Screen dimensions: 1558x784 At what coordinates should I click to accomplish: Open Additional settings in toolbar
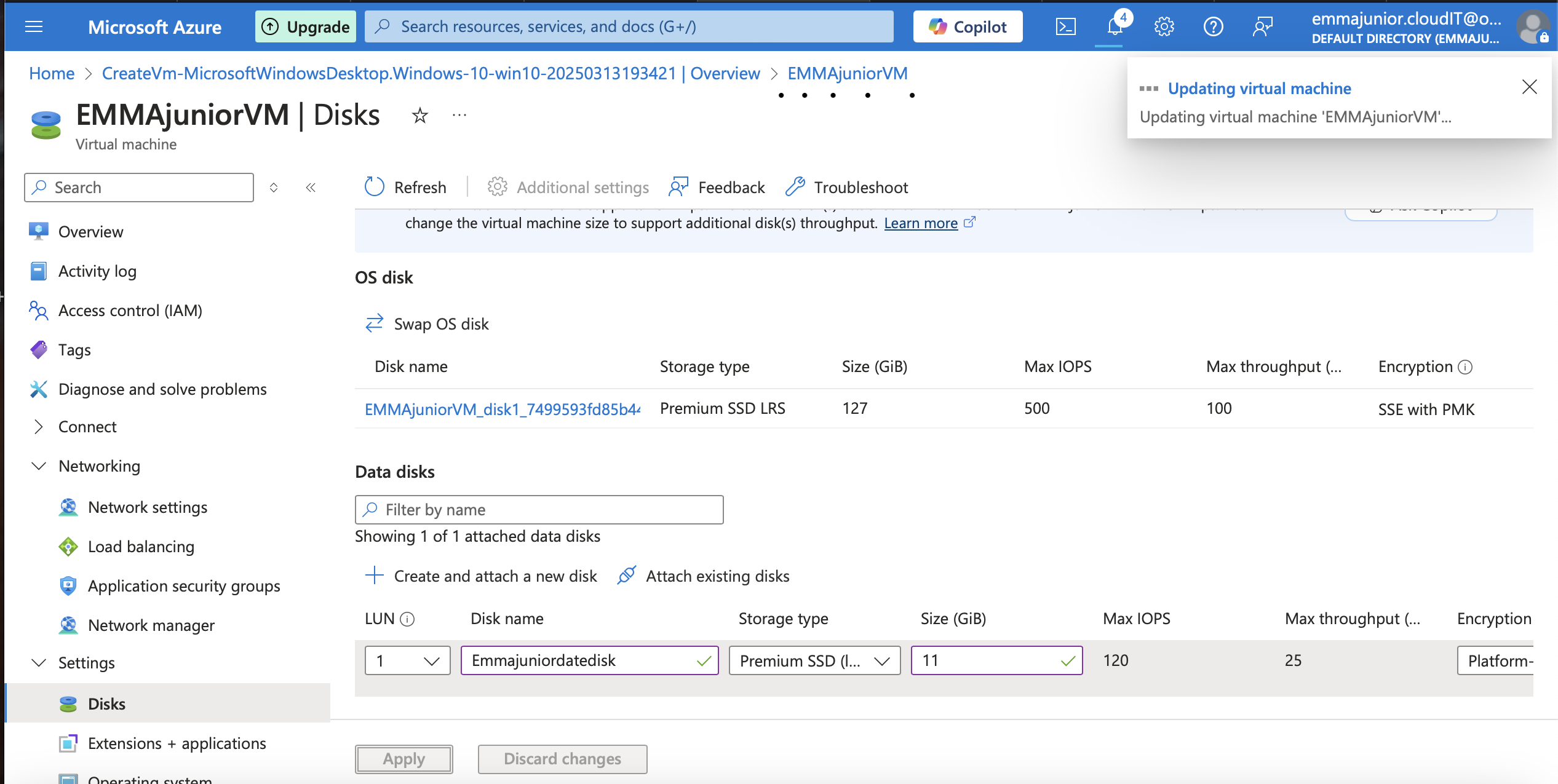click(568, 187)
